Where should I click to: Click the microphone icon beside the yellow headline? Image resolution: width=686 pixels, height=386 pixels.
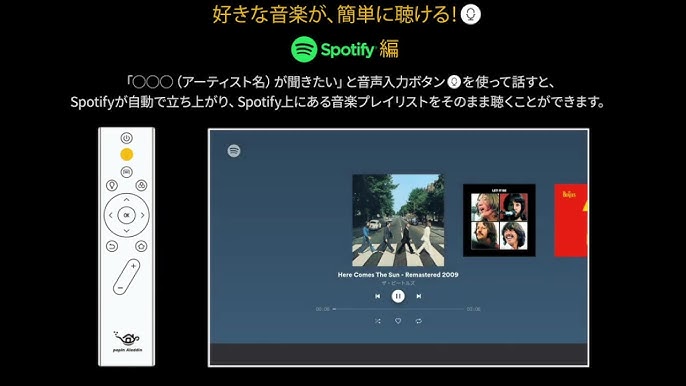[470, 14]
